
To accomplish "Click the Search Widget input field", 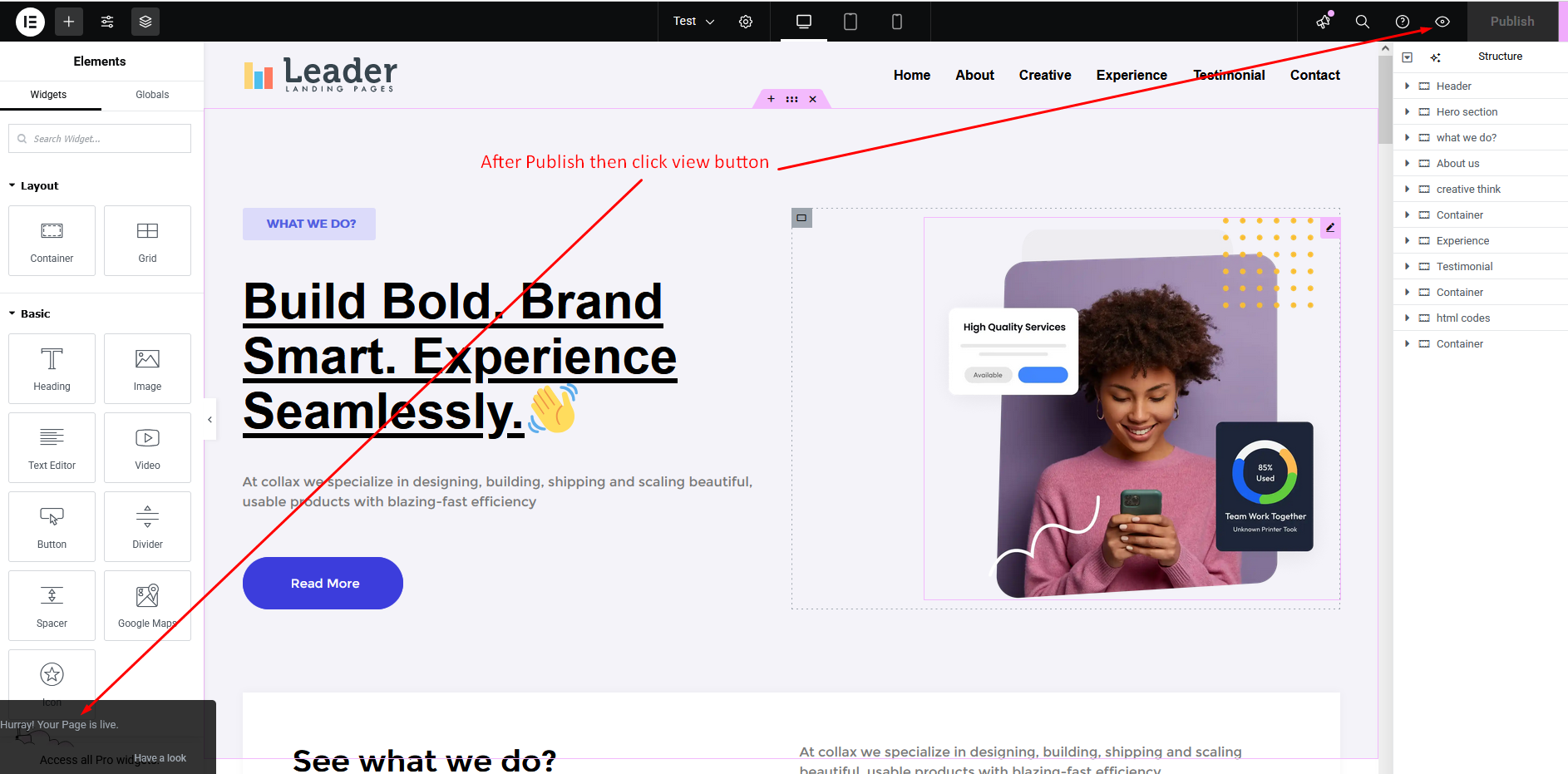I will [100, 139].
